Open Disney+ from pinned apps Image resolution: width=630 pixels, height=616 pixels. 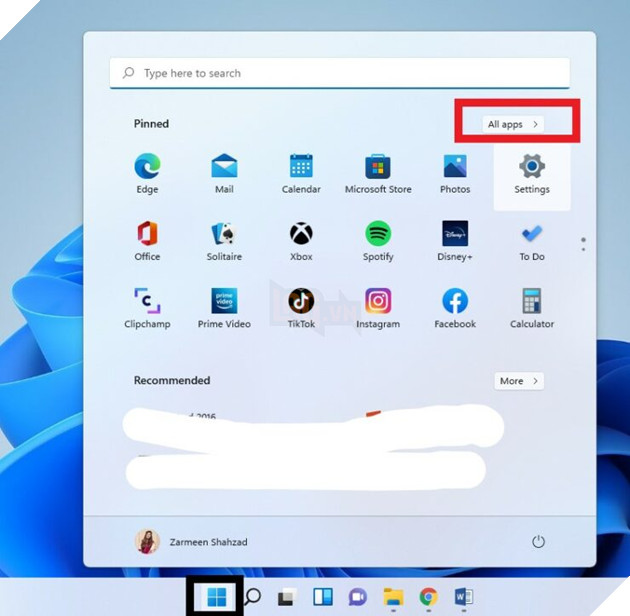tap(455, 240)
